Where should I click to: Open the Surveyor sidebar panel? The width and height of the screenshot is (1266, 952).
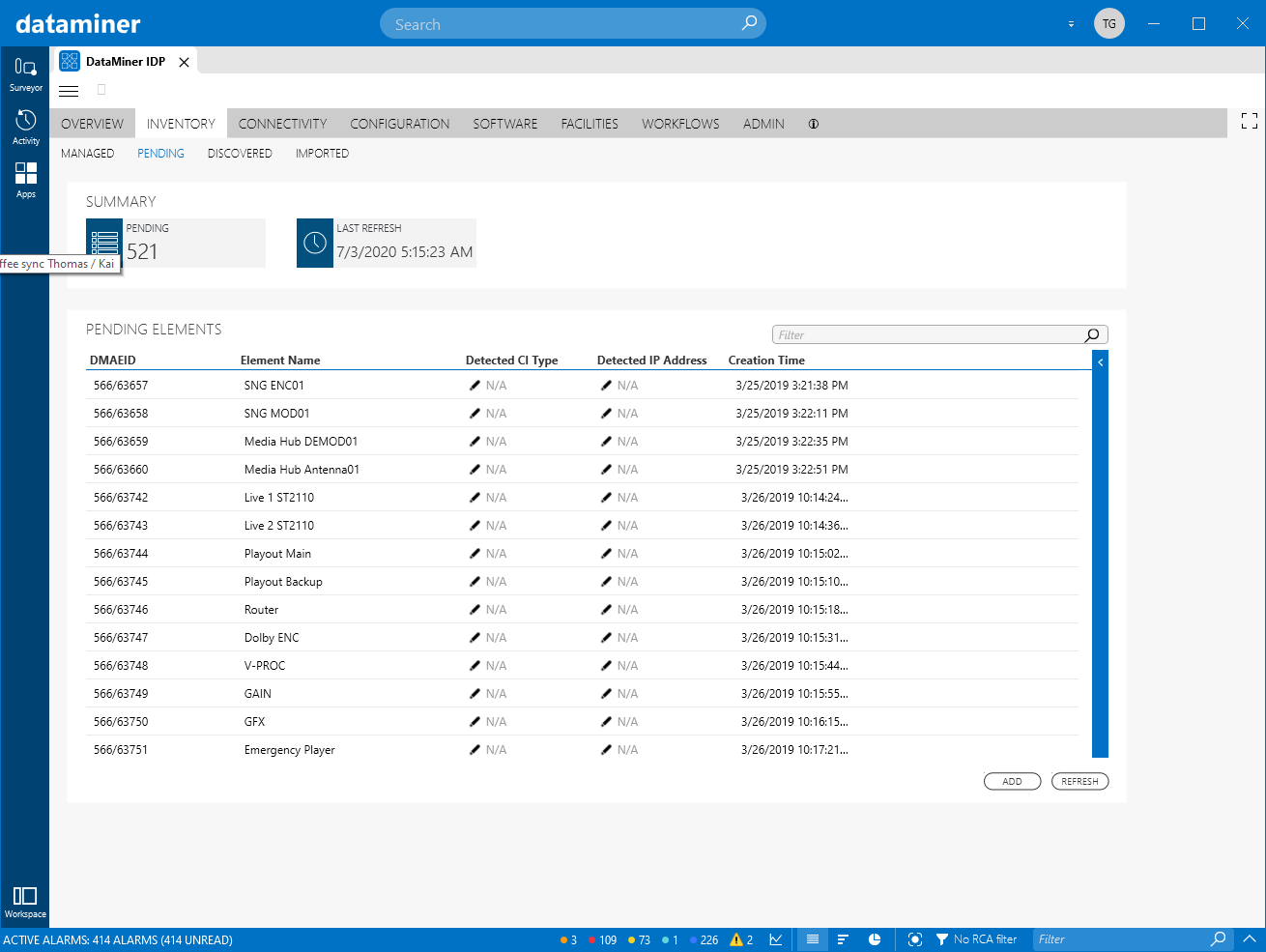(x=25, y=73)
